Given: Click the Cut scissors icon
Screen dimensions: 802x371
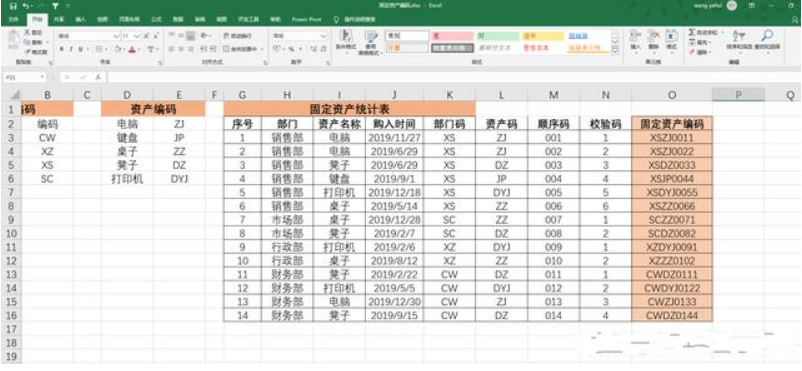Looking at the screenshot, I should [x=27, y=32].
